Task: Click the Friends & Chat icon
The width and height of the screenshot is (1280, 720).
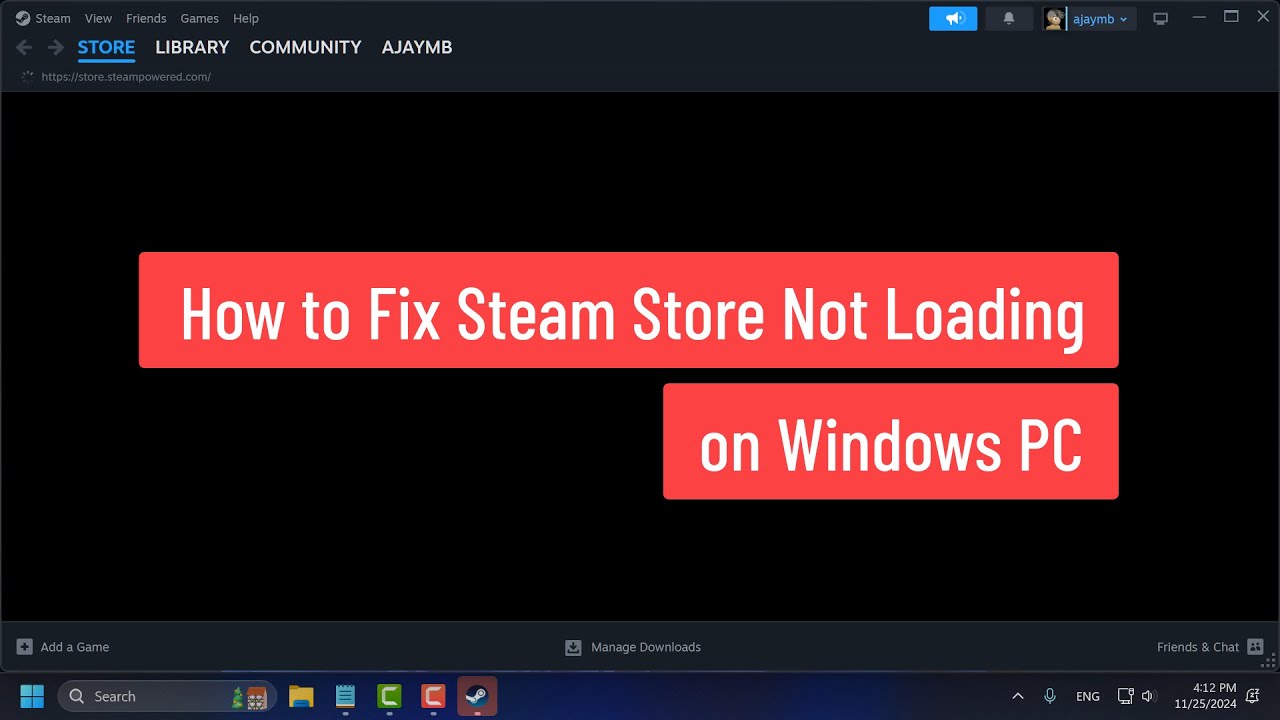Action: click(1256, 647)
